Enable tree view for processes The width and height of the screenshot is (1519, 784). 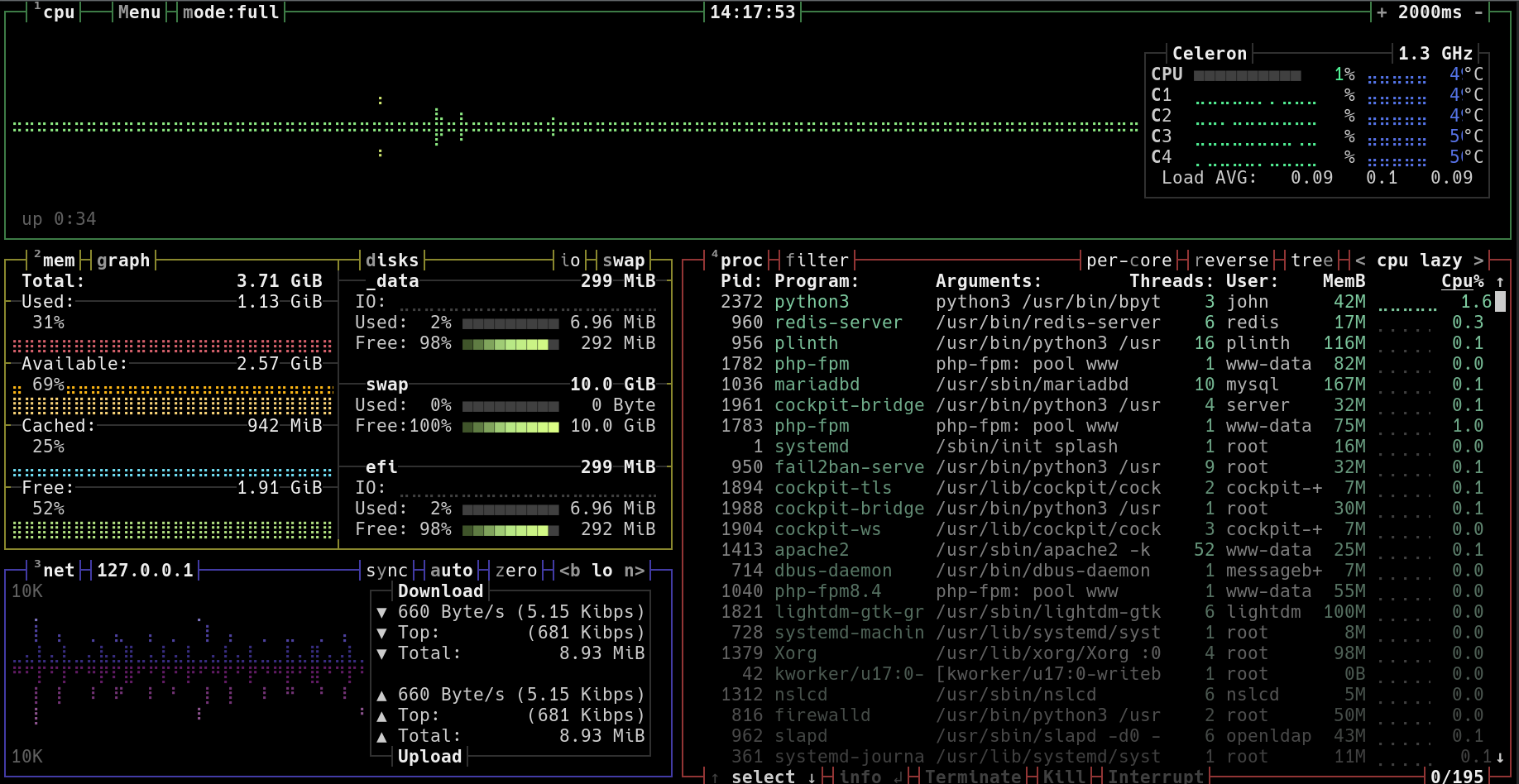point(1312,261)
